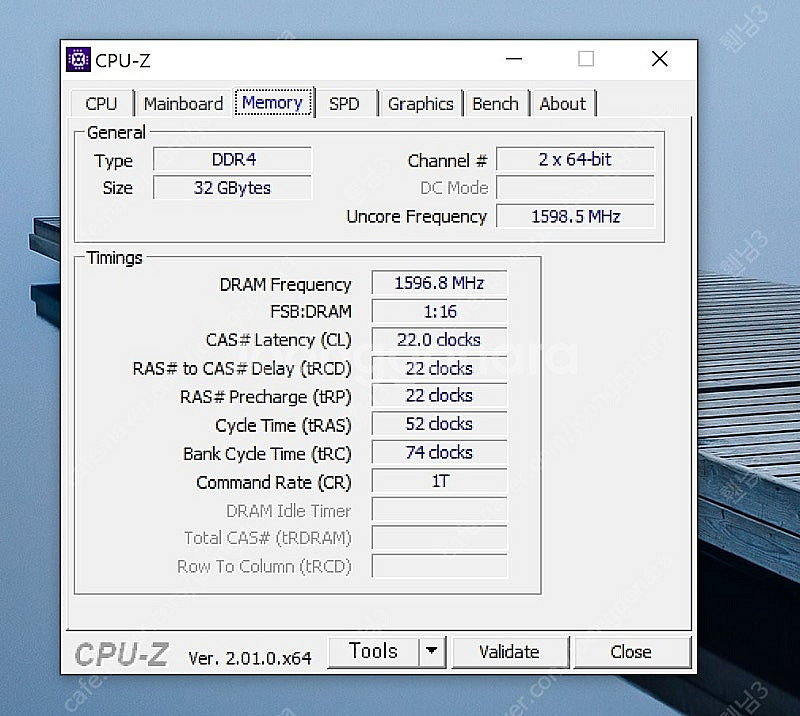Select the Uncore Frequency 1598.5 MHz value

pyautogui.click(x=575, y=216)
